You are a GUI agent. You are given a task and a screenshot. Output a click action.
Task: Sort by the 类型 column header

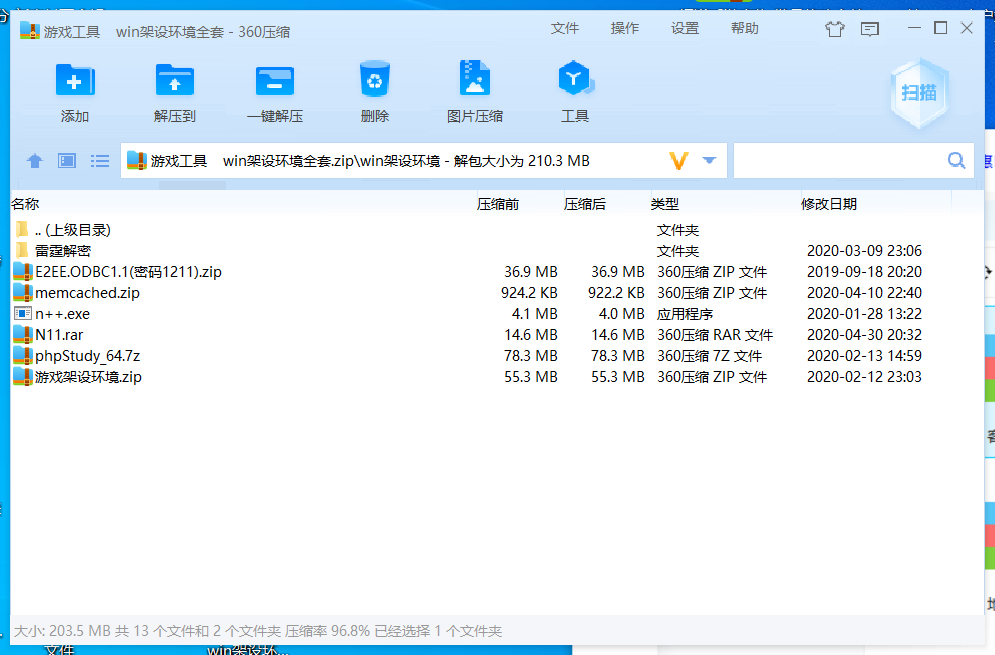point(664,204)
